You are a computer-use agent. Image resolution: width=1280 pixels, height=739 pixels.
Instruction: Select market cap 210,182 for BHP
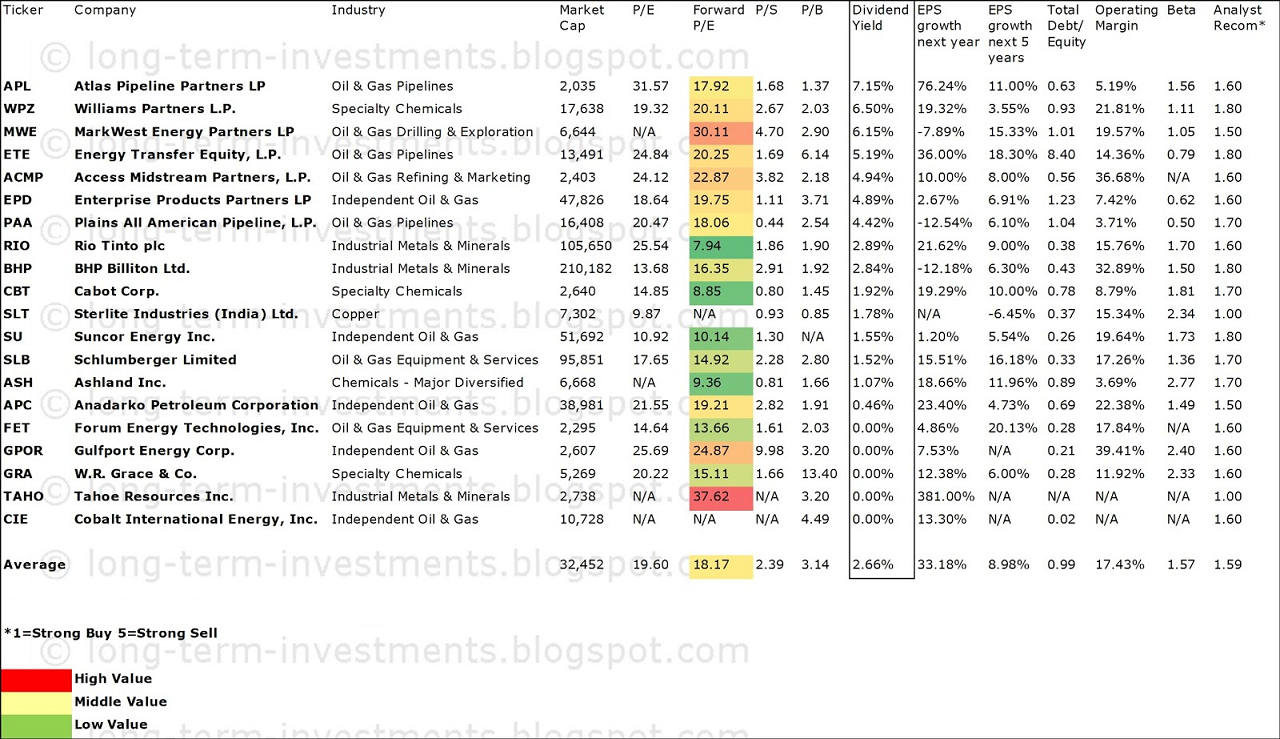585,268
